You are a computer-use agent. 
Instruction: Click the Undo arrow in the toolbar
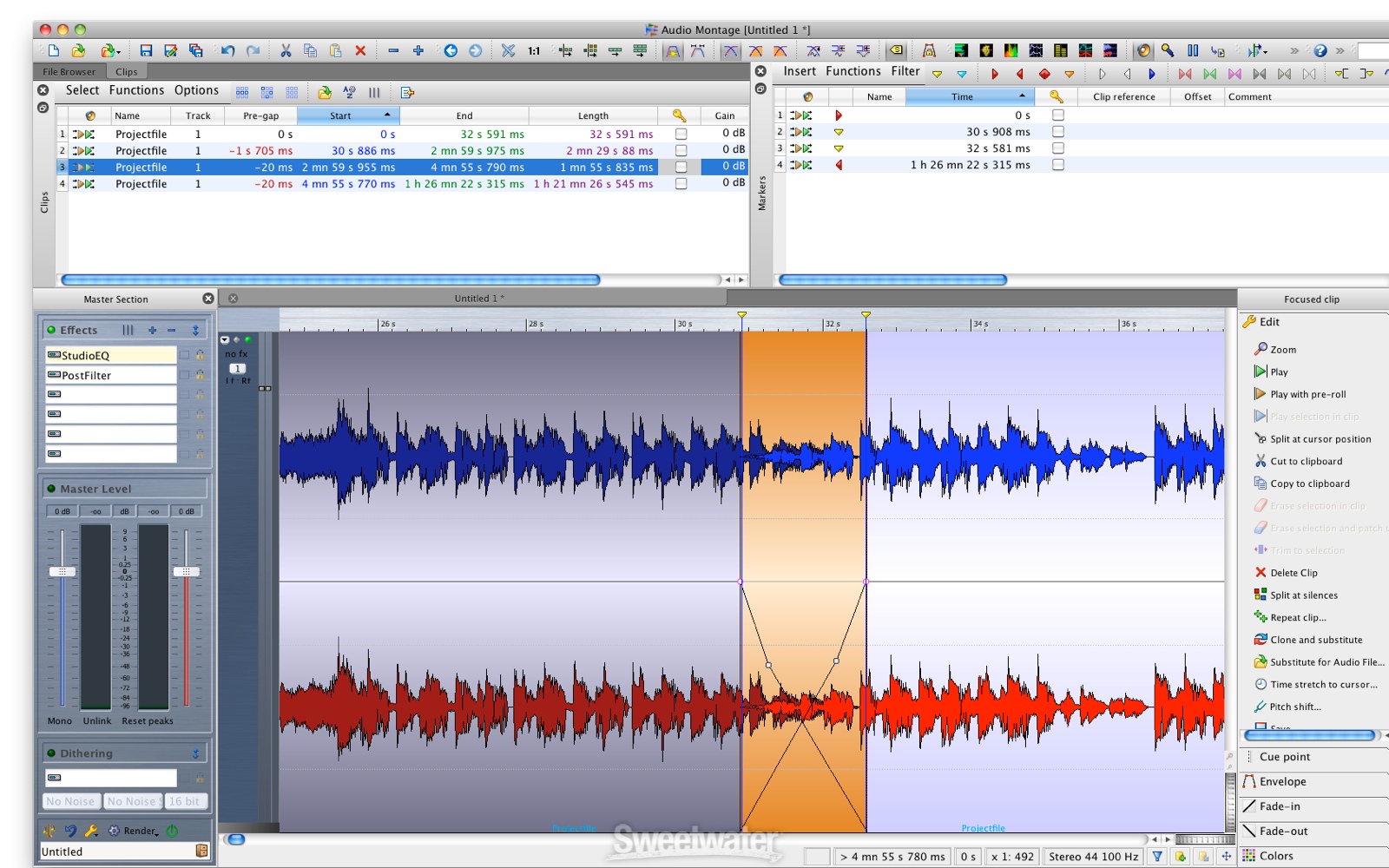coord(227,51)
